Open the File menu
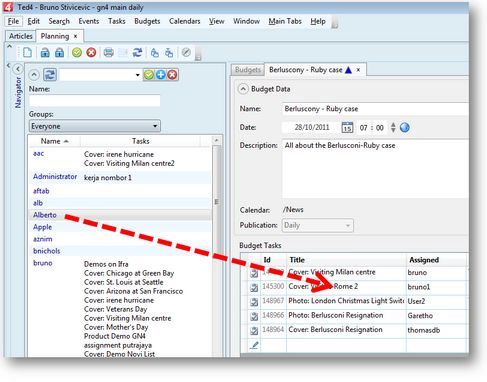Viewport: 487px width, 382px height. 13,21
